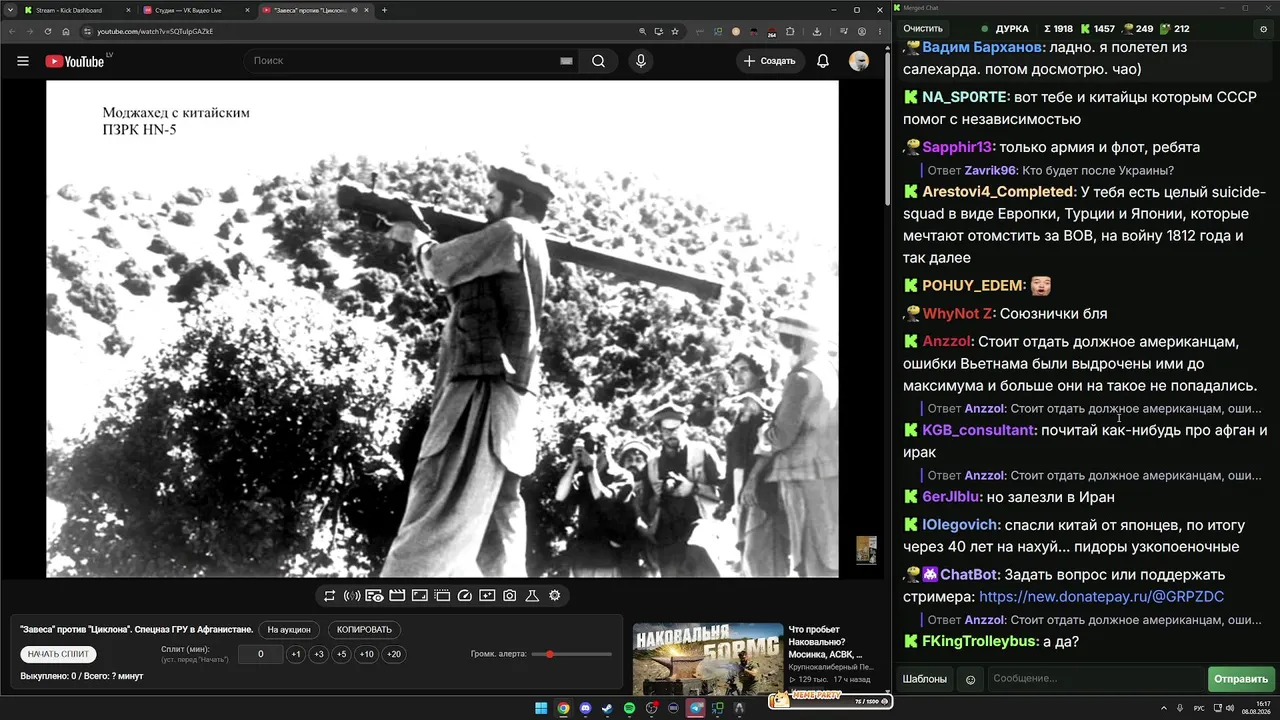The width and height of the screenshot is (1280, 720).
Task: Open the gear settings in player toolbar
Action: pos(555,596)
